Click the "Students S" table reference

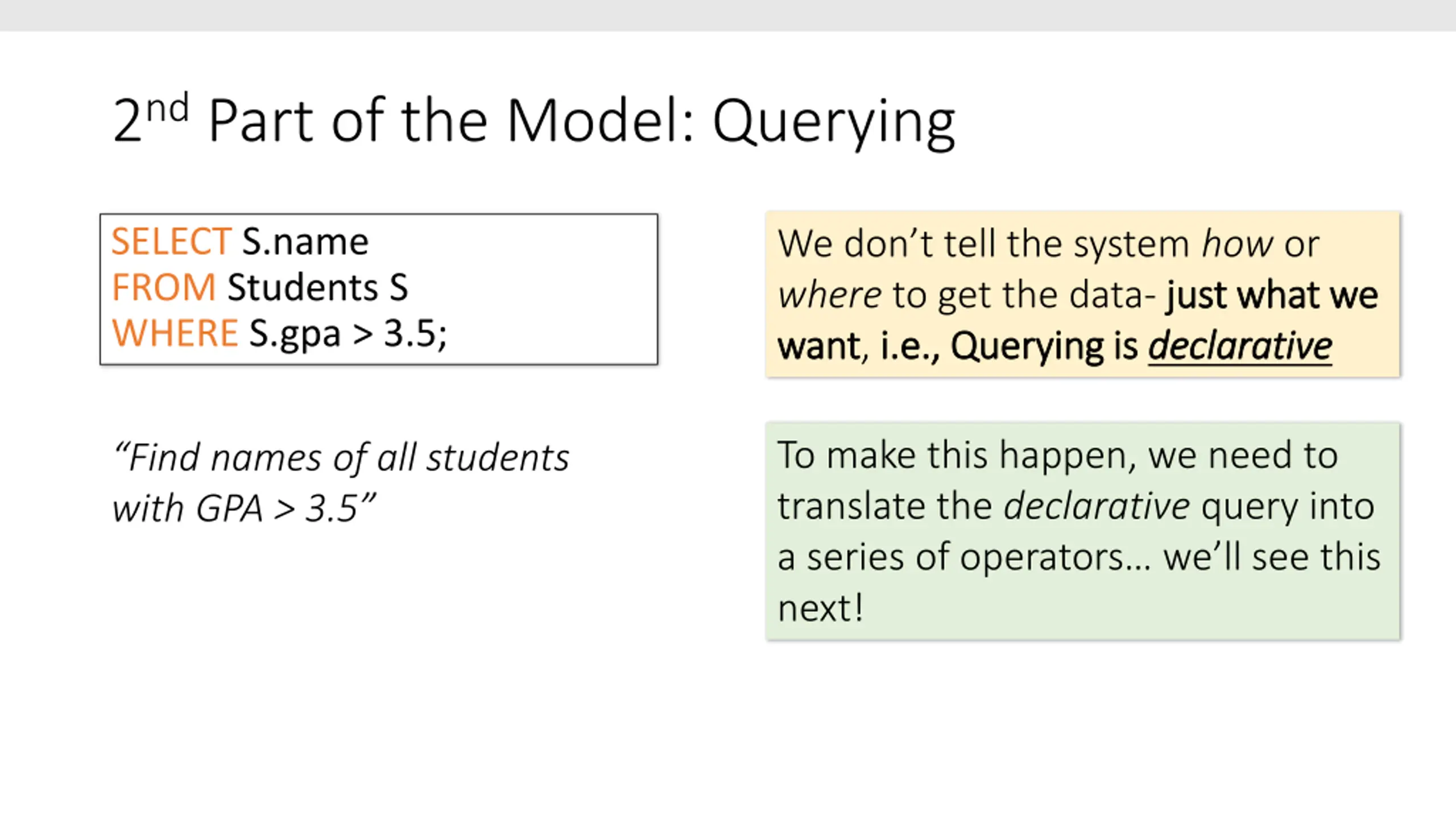coord(318,287)
